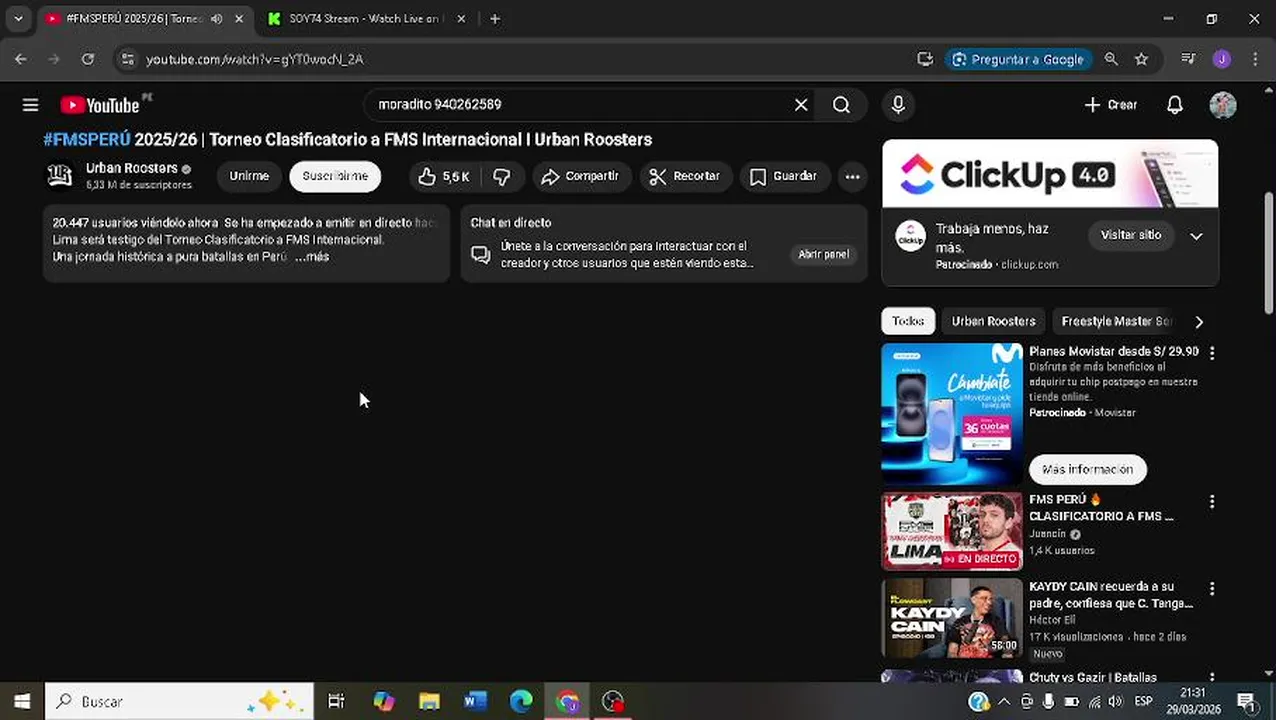Open options for KAYDY CAIN video
The height and width of the screenshot is (720, 1276).
pyautogui.click(x=1212, y=588)
